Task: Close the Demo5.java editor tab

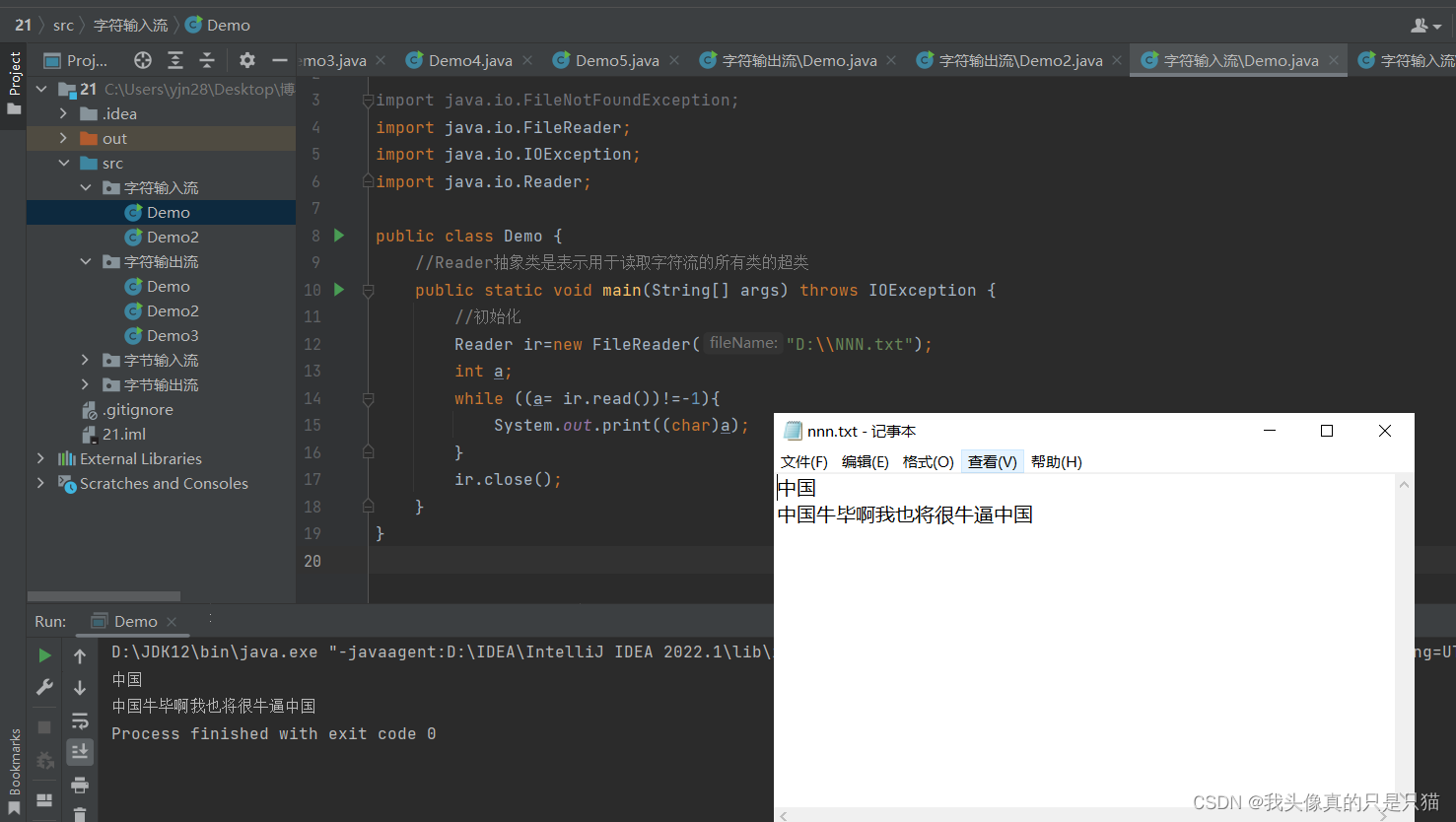Action: (x=674, y=60)
